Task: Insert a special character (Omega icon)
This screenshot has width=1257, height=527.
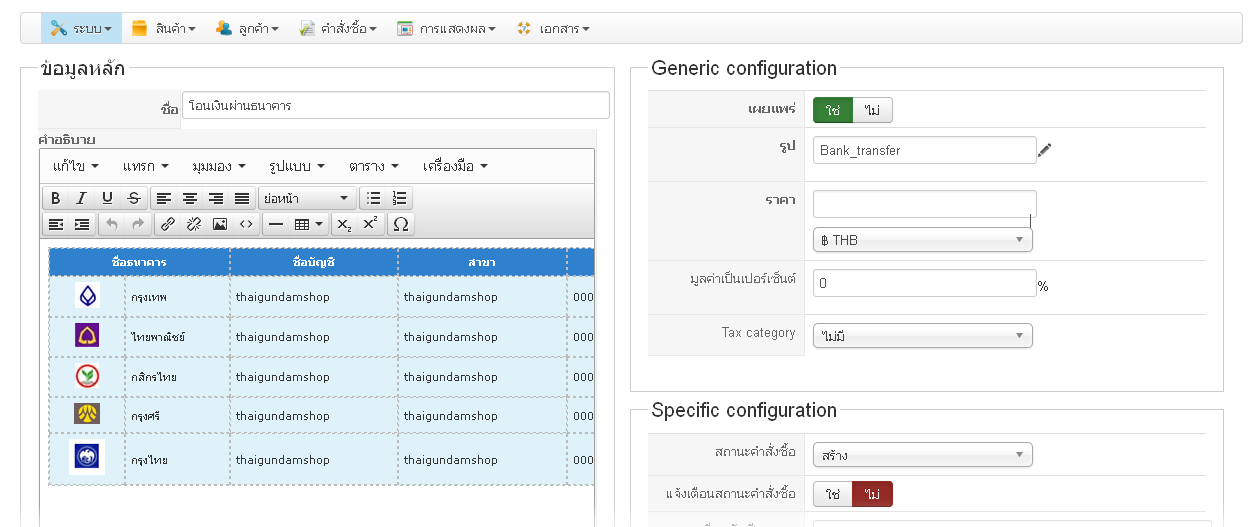Action: pyautogui.click(x=400, y=224)
